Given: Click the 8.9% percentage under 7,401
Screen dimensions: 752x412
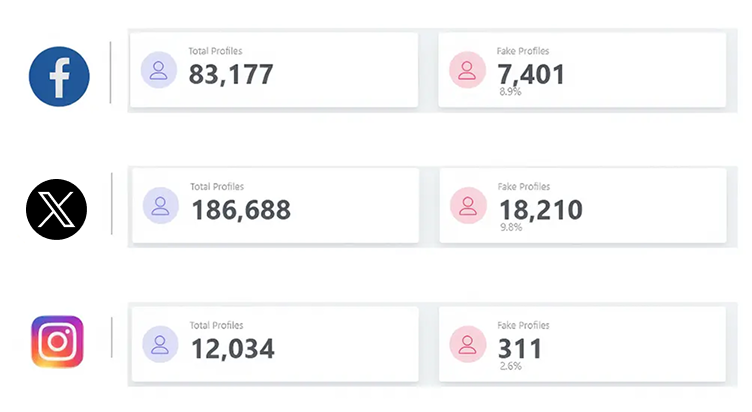Looking at the screenshot, I should [x=510, y=92].
